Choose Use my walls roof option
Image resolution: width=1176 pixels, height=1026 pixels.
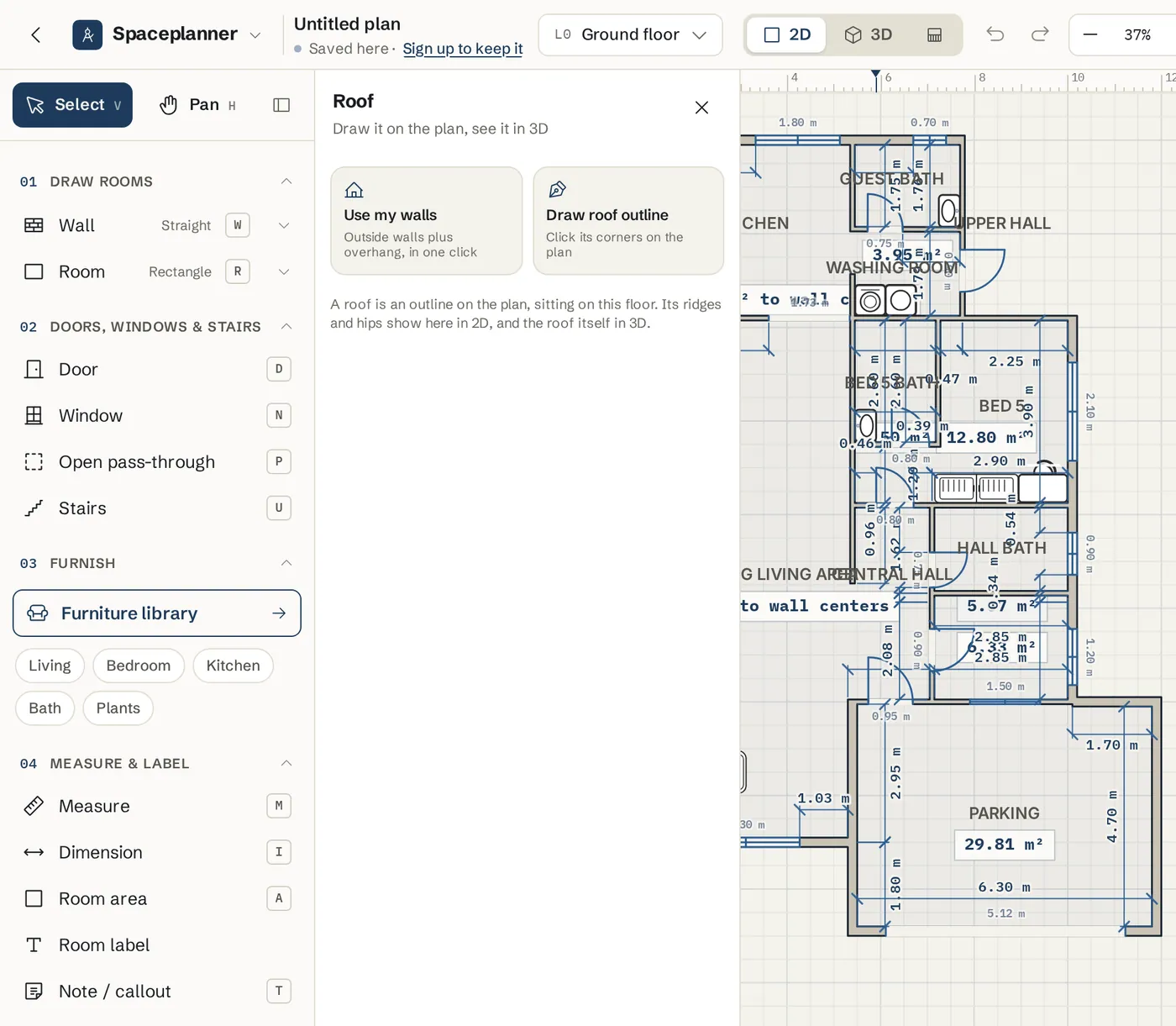pyautogui.click(x=427, y=221)
